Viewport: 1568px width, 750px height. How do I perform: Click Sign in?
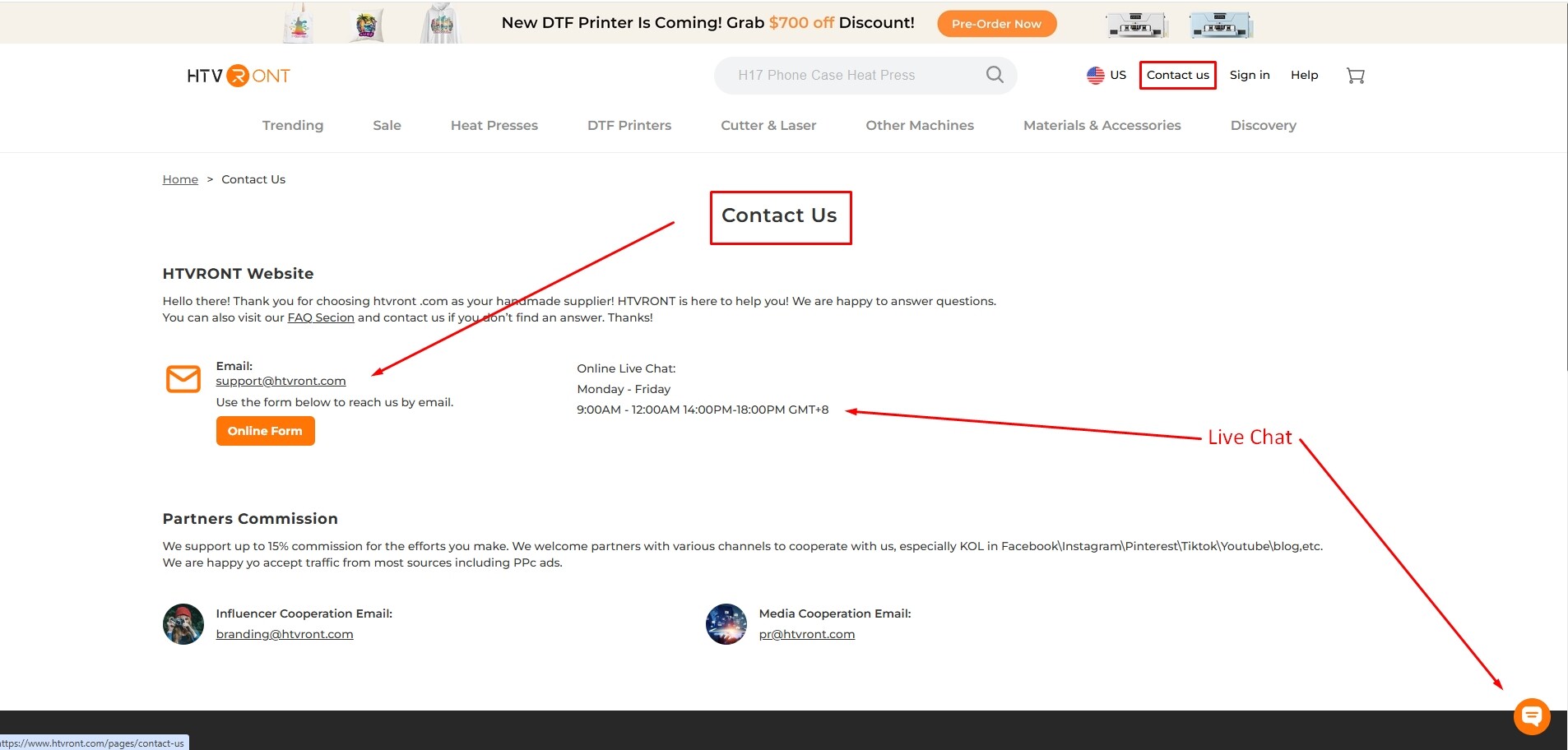[x=1250, y=75]
